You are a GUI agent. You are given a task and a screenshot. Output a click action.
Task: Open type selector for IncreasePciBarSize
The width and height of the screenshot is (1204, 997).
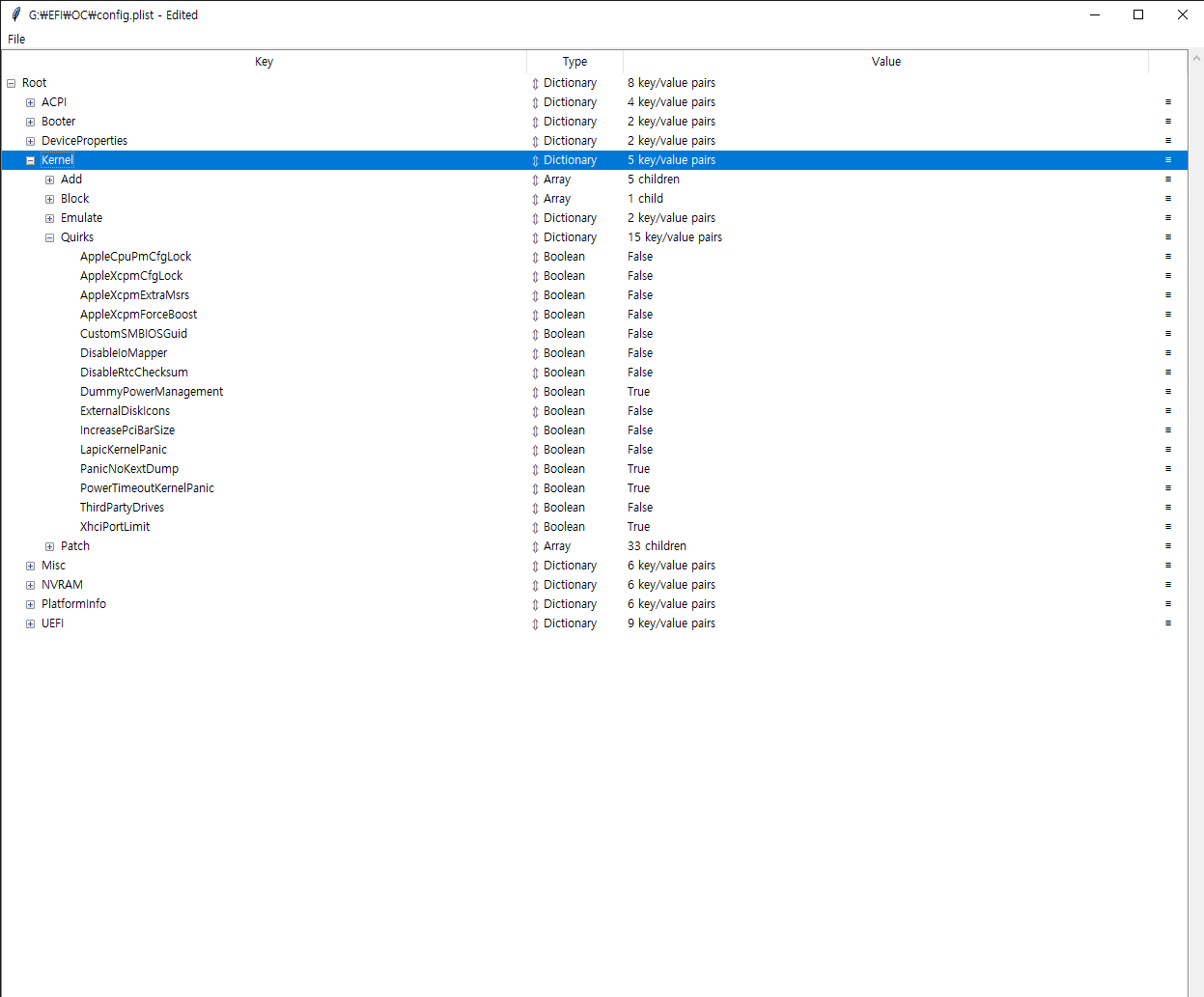pyautogui.click(x=535, y=430)
